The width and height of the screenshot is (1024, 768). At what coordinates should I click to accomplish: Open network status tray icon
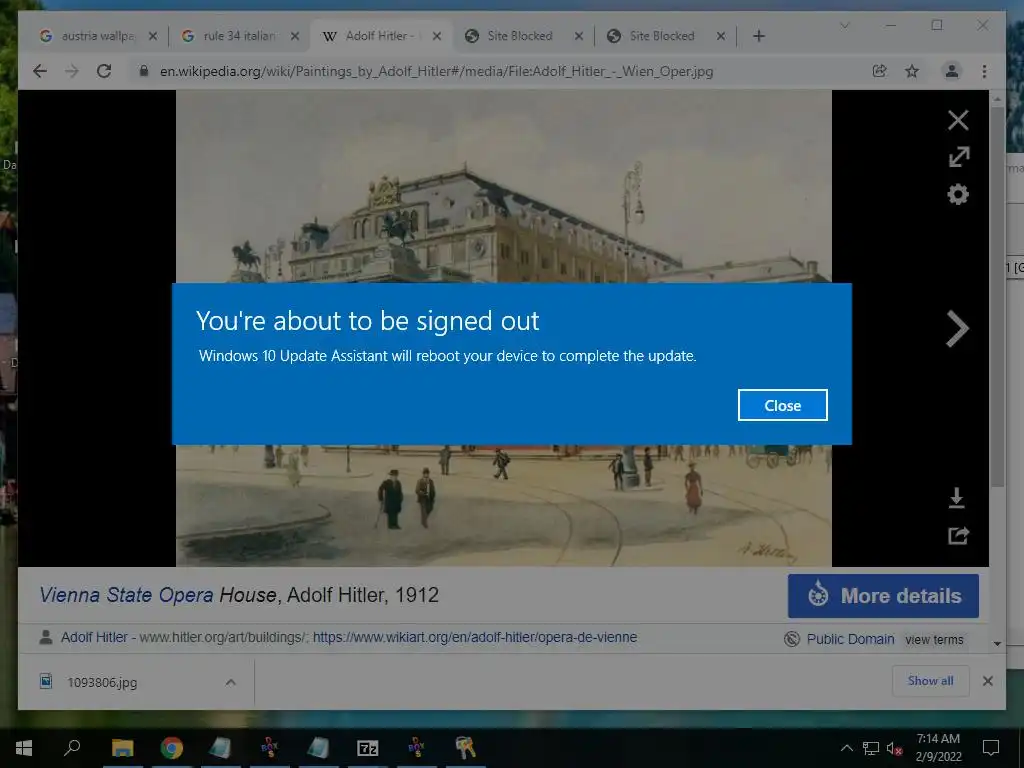pos(871,748)
